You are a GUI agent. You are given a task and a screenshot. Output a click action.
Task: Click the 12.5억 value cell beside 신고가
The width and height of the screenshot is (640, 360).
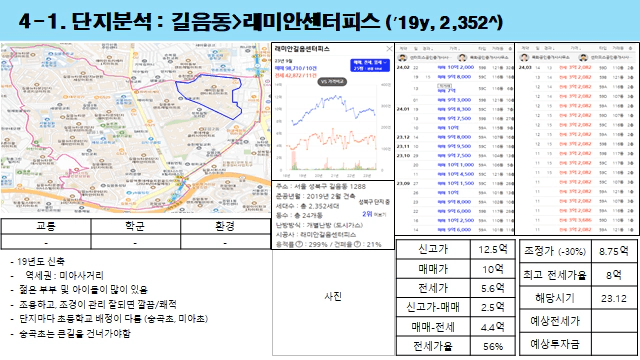coord(493,249)
